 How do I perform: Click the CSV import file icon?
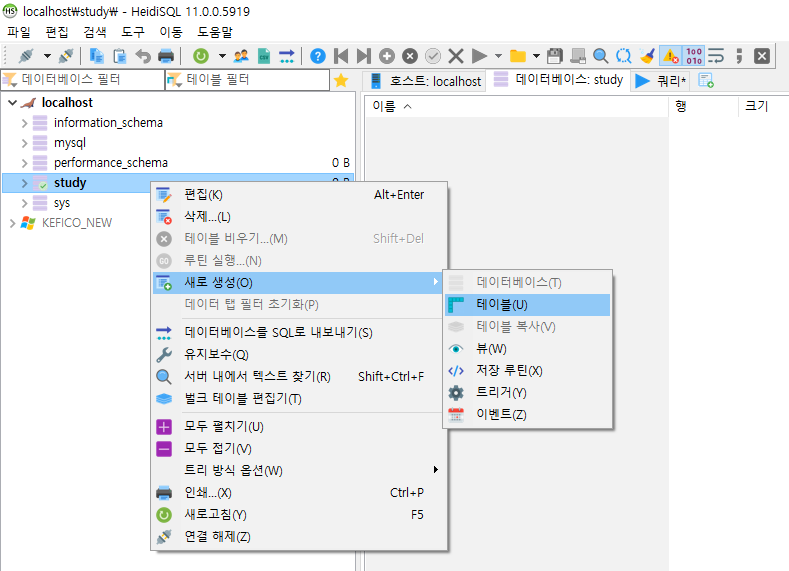click(x=264, y=56)
